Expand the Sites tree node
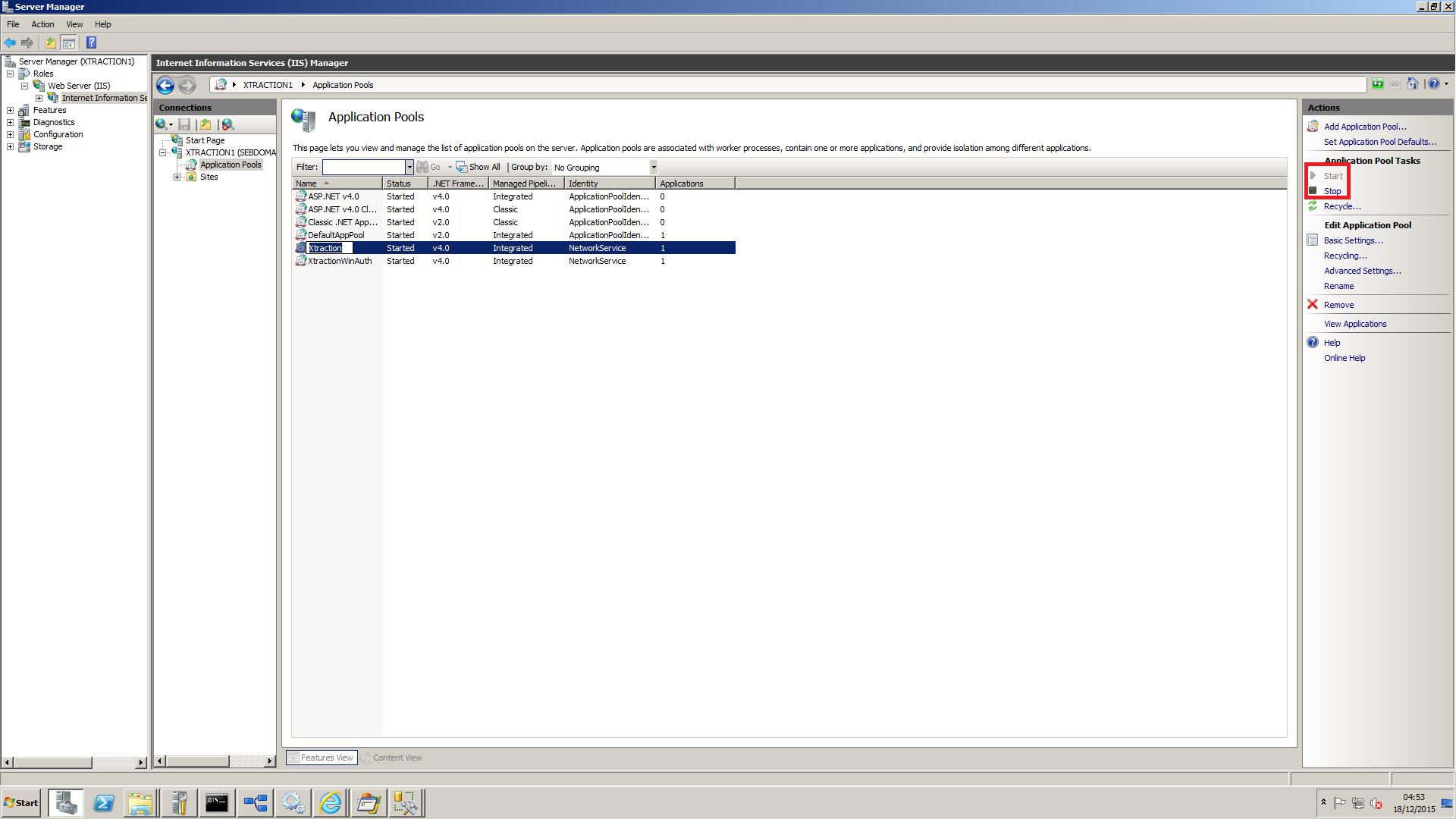 [177, 177]
